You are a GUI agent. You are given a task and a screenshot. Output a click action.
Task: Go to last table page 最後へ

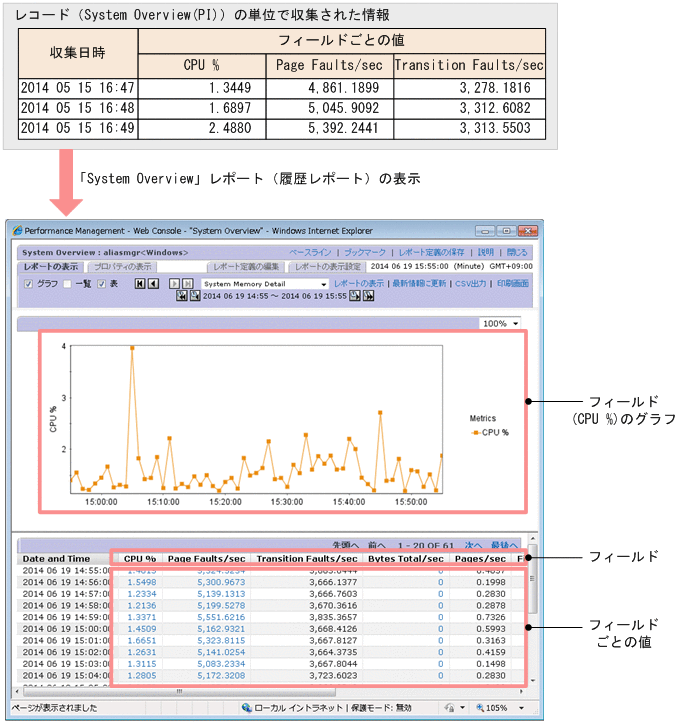(504, 545)
